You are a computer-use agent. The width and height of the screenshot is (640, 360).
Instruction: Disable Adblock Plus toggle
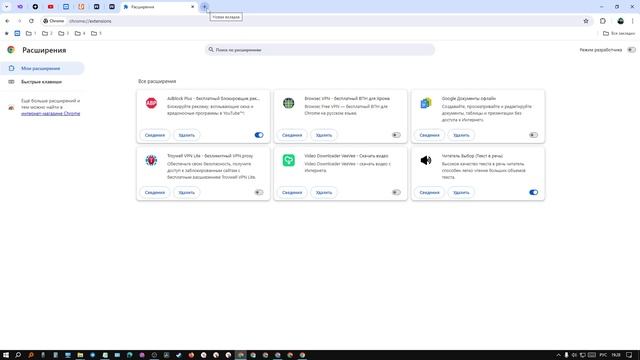[259, 135]
